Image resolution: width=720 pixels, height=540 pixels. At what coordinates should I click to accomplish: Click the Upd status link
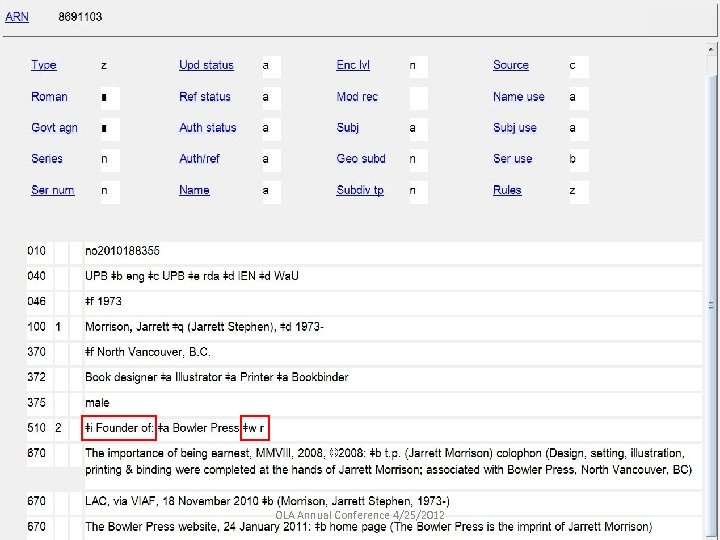[206, 65]
